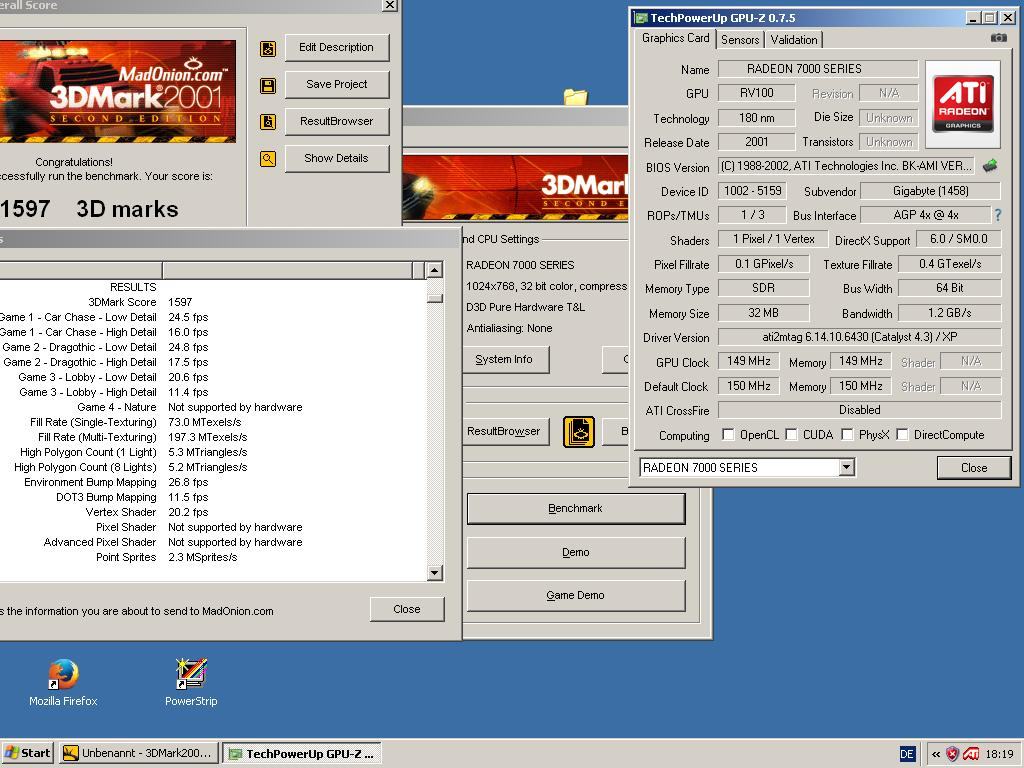Open the PowerStrip desktop shortcut
This screenshot has height=768, width=1024.
click(191, 682)
